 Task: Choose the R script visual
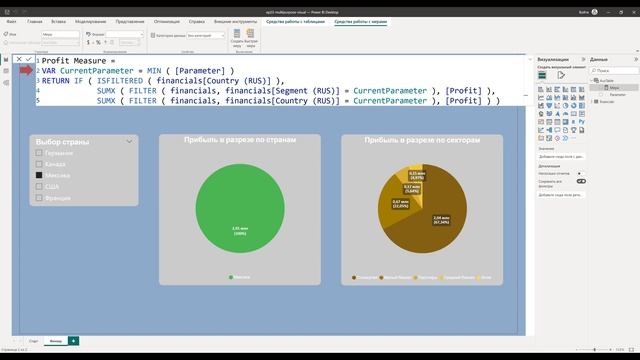coord(573,122)
